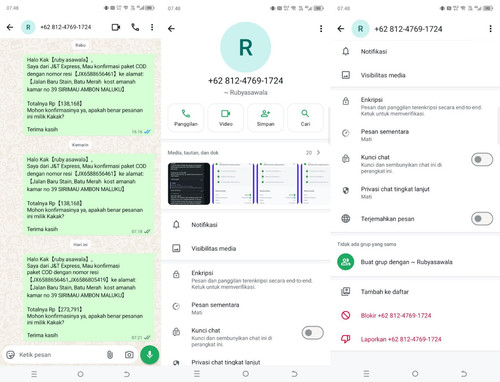Tap the Video button on contact info
This screenshot has width=500, height=382.
226,118
